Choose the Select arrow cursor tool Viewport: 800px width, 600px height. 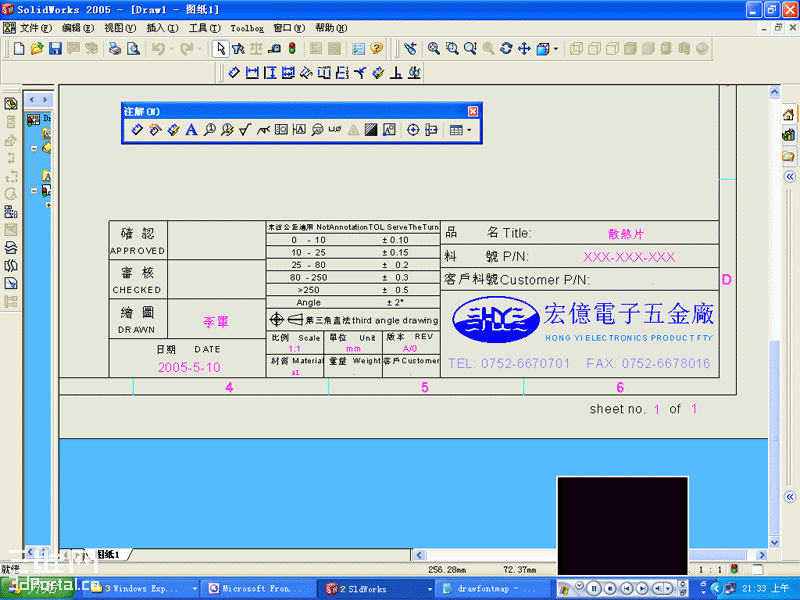[220, 48]
